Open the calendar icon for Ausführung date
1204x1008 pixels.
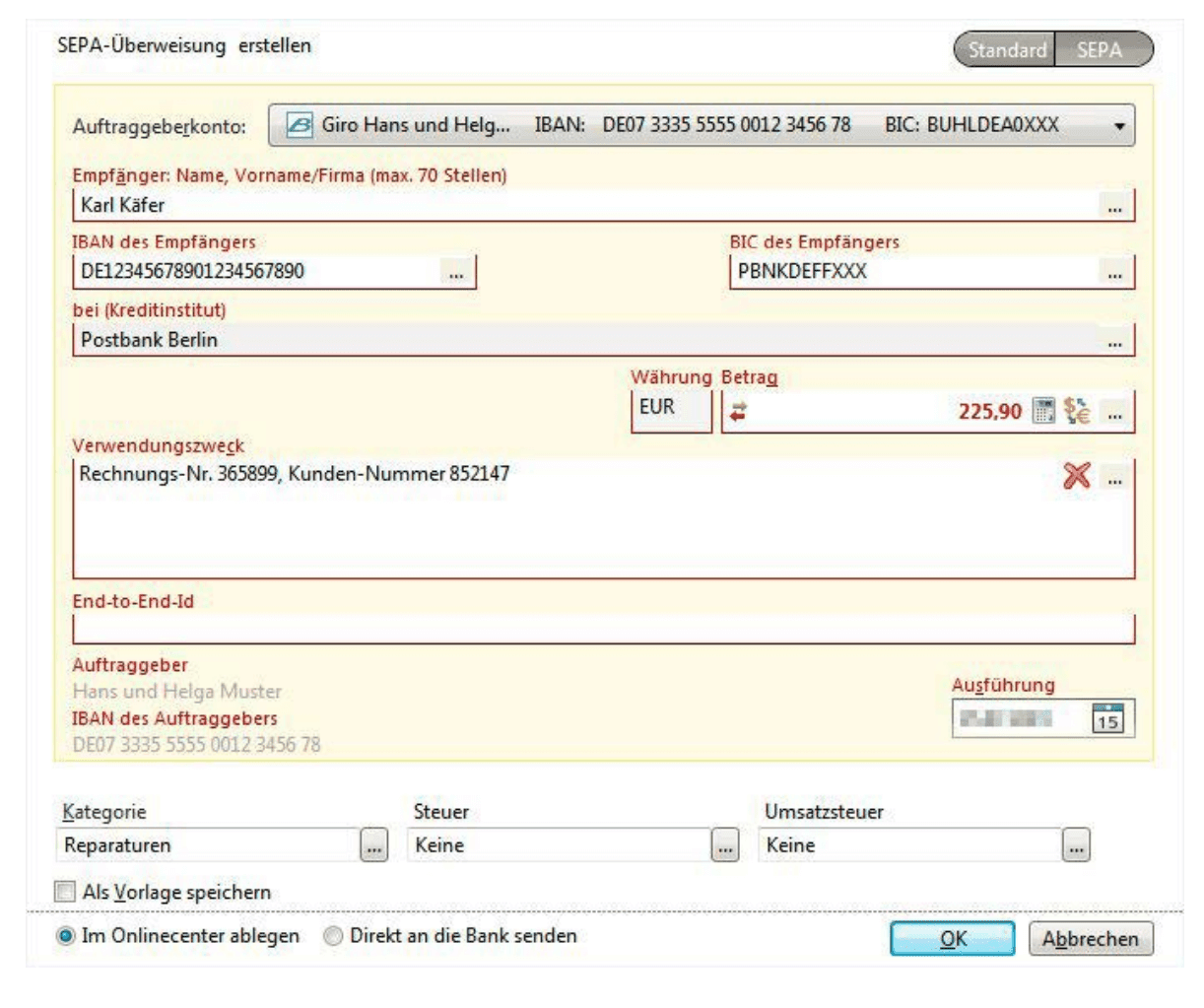pos(1108,718)
